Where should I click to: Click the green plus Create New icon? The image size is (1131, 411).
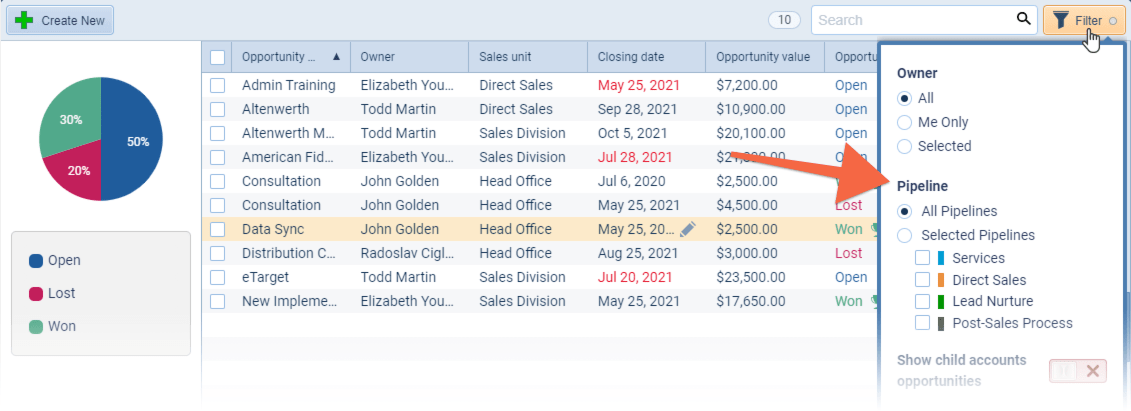click(24, 20)
